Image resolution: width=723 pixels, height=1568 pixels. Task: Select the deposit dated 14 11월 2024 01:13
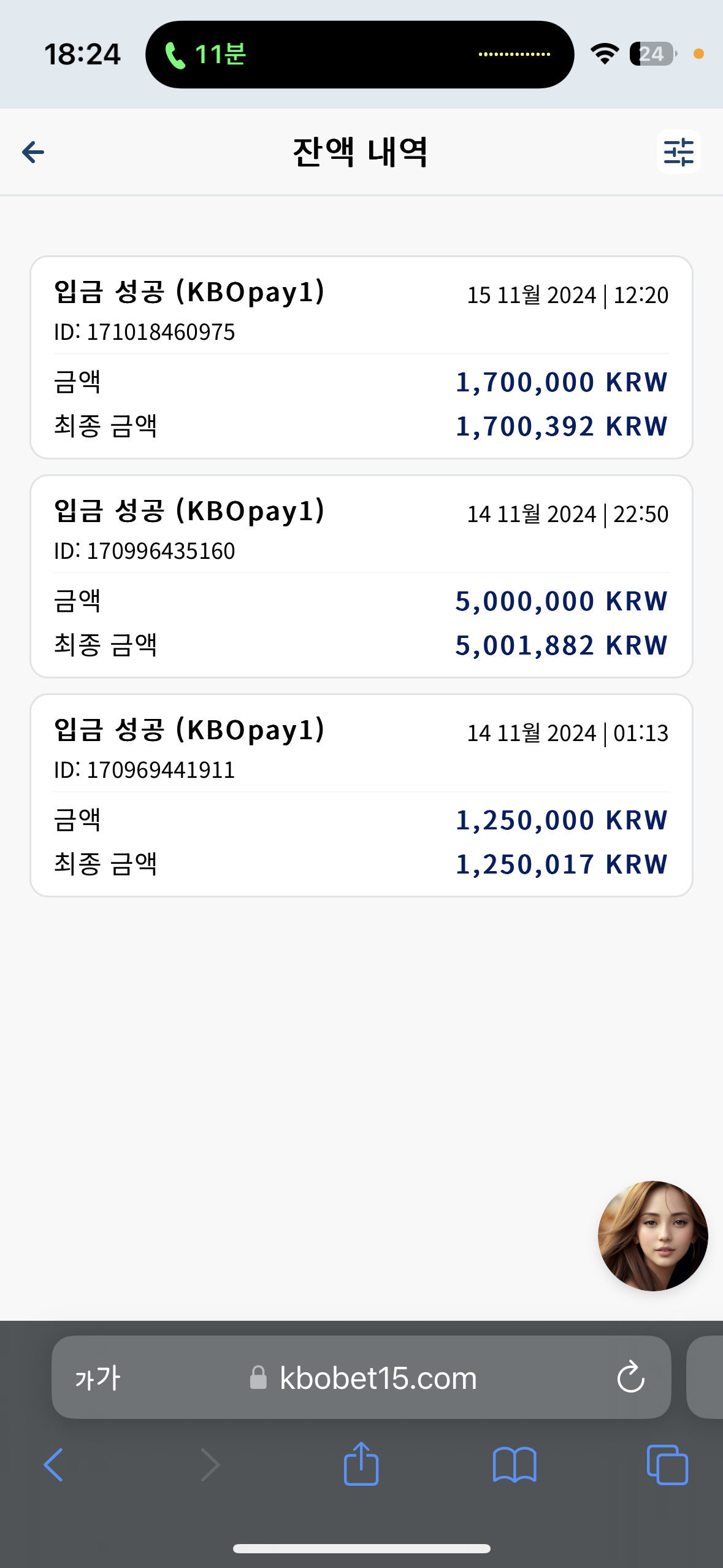point(361,795)
